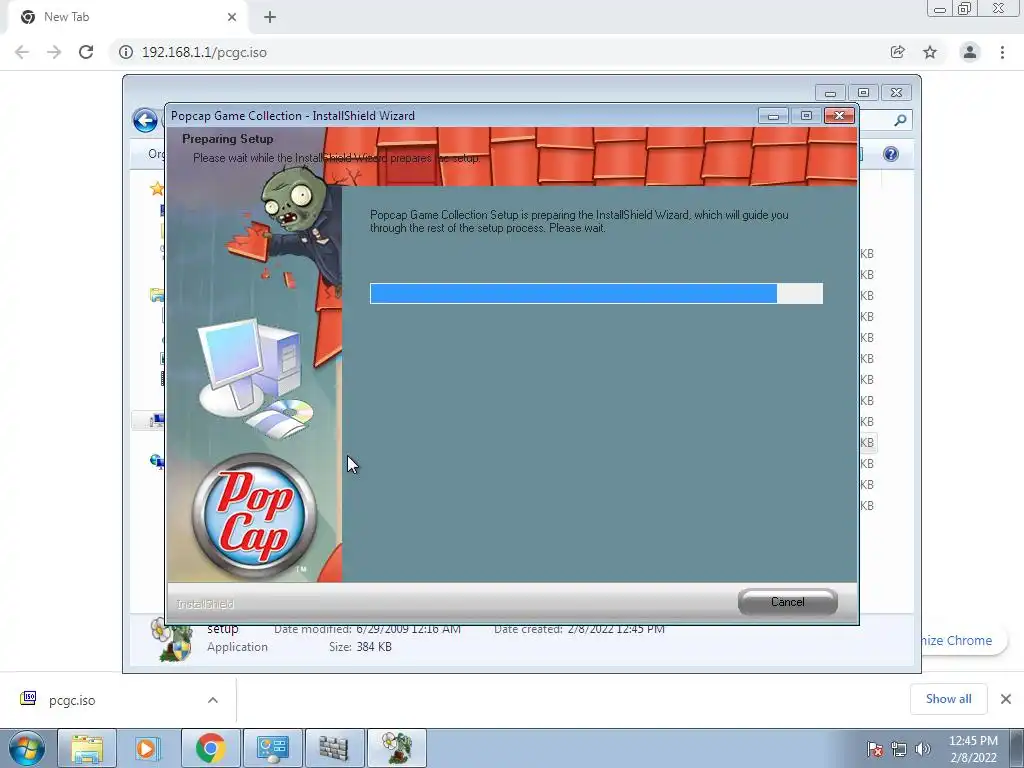Viewport: 1024px width, 768px height.
Task: Open the Chrome three-dot menu
Action: click(x=1002, y=52)
